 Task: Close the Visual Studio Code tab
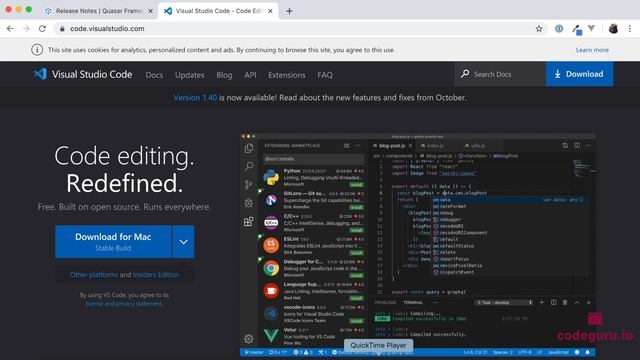[x=270, y=11]
